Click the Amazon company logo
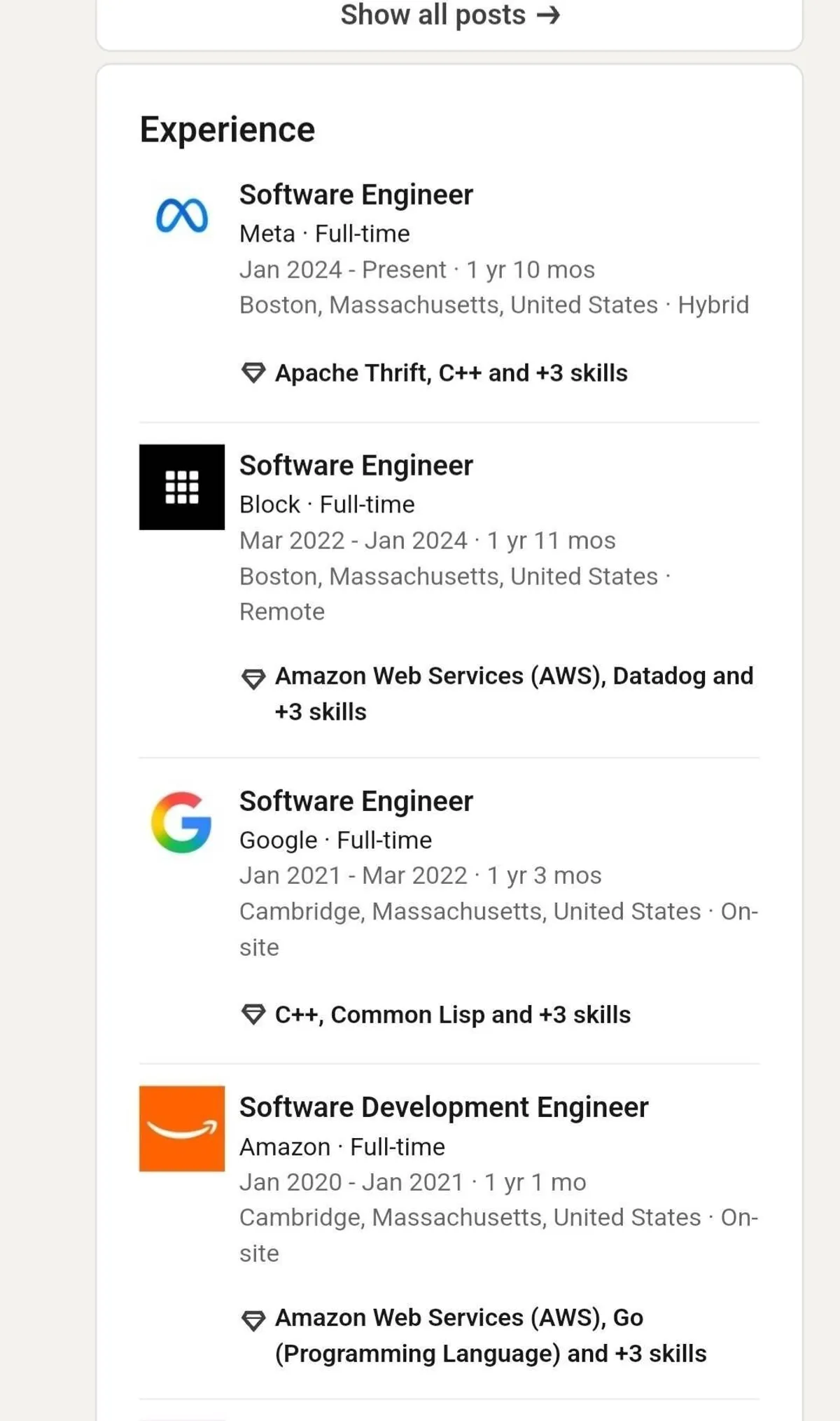Screen dimensions: 840x1421 click(x=181, y=1128)
